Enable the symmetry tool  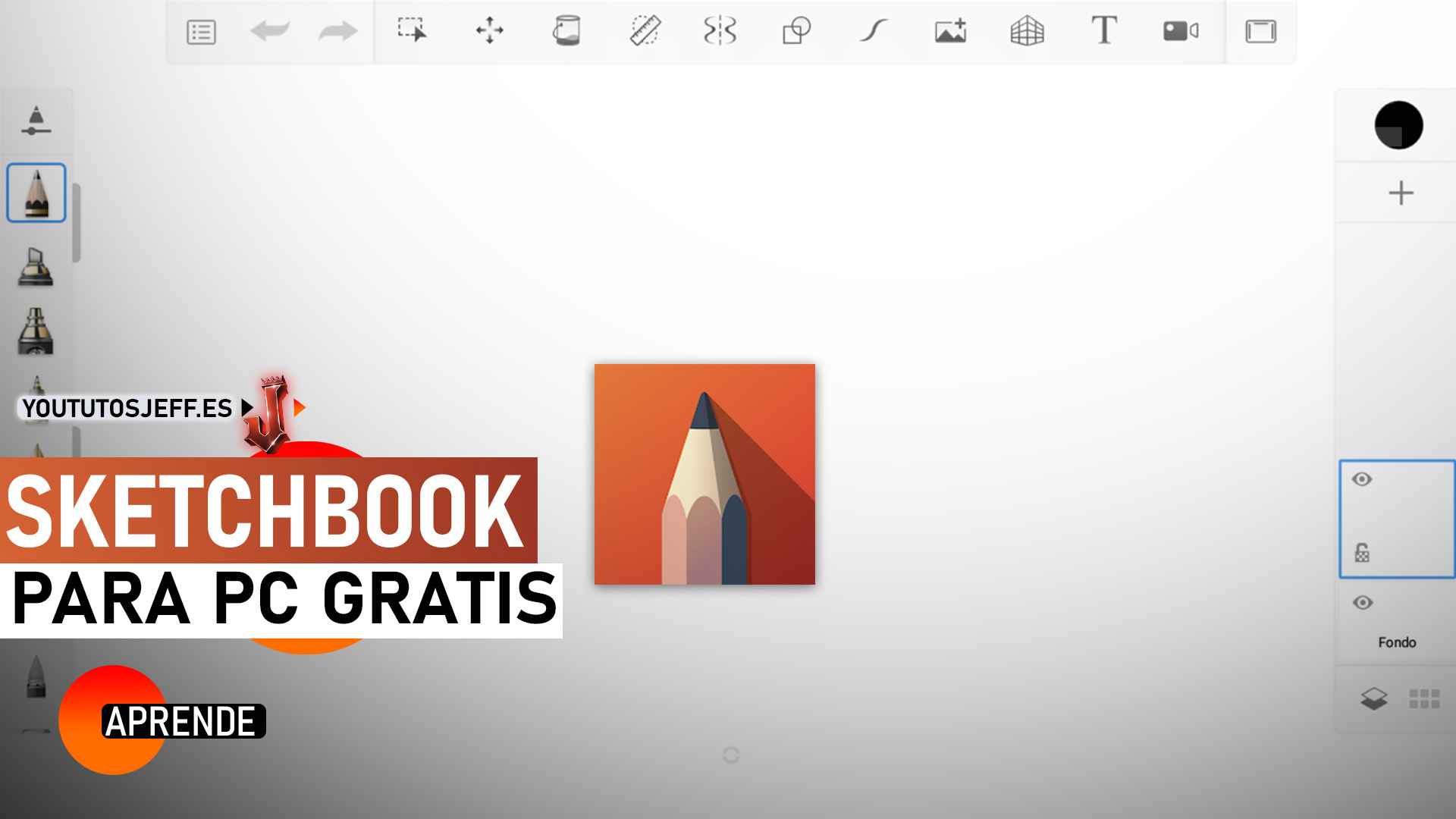click(x=720, y=32)
